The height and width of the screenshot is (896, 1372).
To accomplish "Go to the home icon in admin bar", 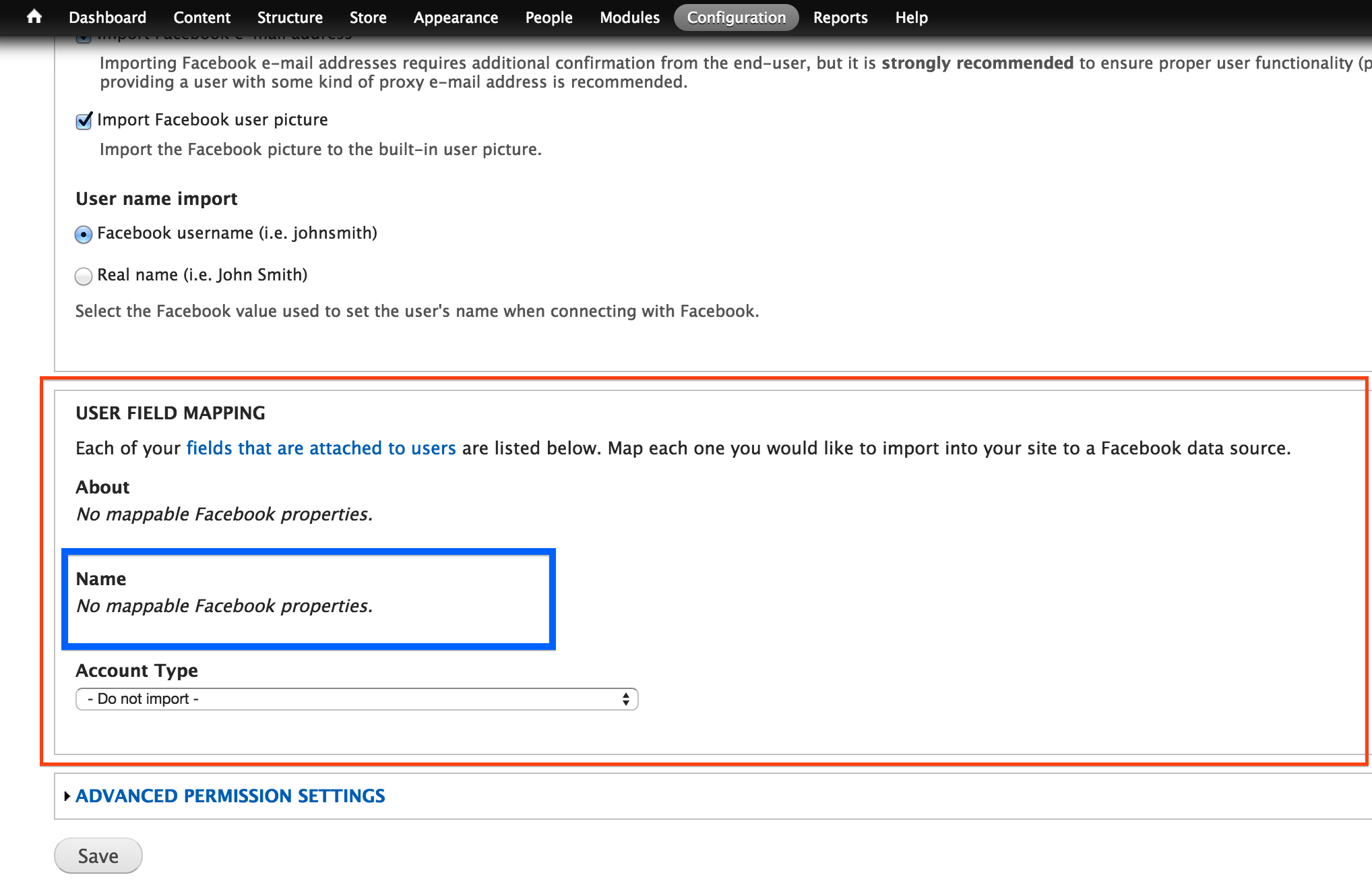I will pos(34,17).
